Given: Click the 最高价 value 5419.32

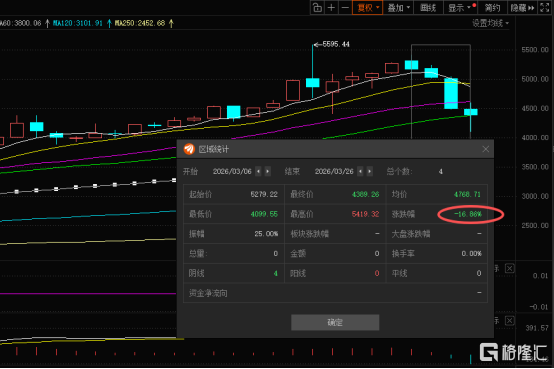Looking at the screenshot, I should click(x=365, y=214).
